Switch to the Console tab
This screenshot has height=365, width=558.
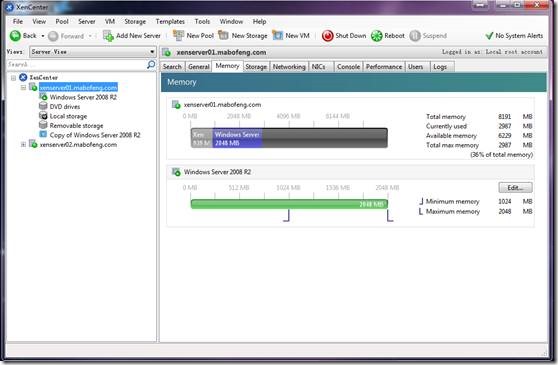(348, 67)
